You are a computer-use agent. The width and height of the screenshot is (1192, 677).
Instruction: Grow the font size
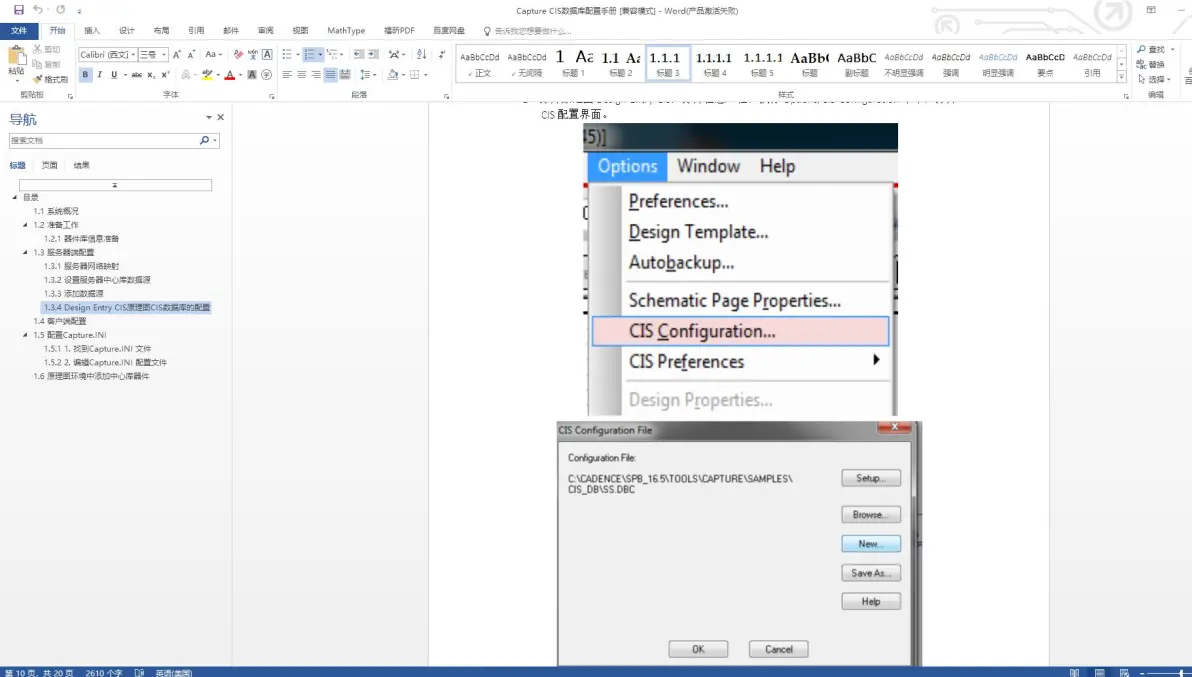[176, 55]
